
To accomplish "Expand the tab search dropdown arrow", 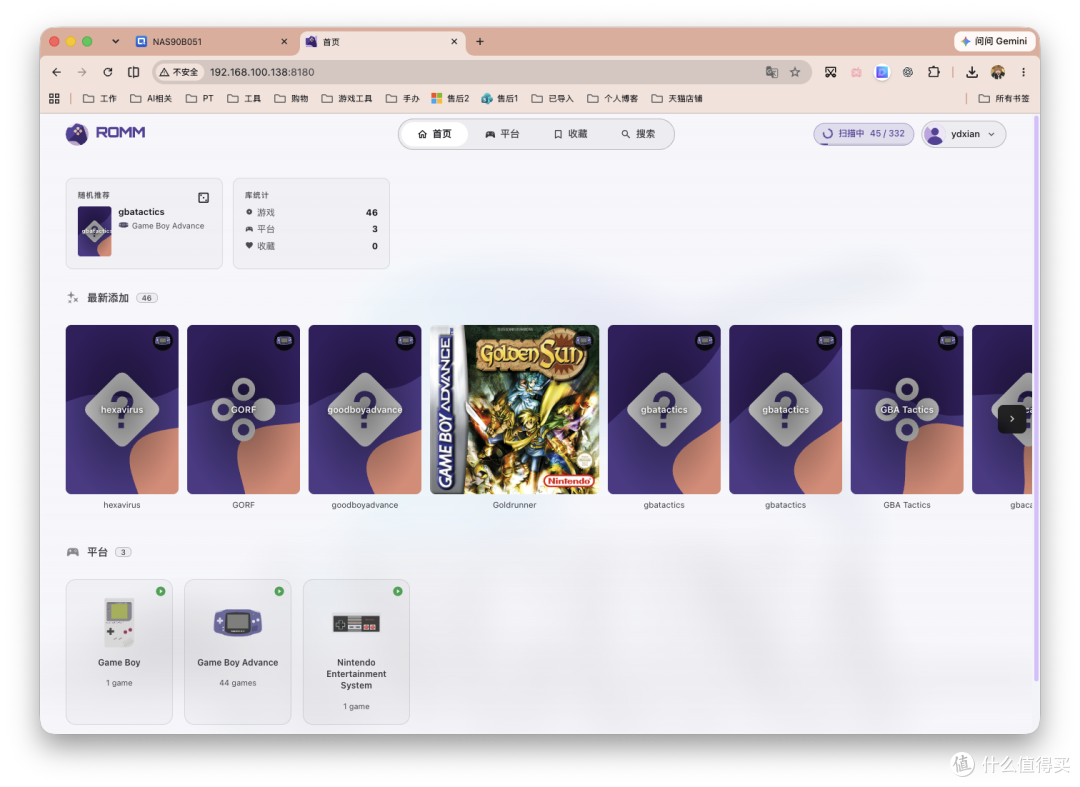I will coord(115,41).
